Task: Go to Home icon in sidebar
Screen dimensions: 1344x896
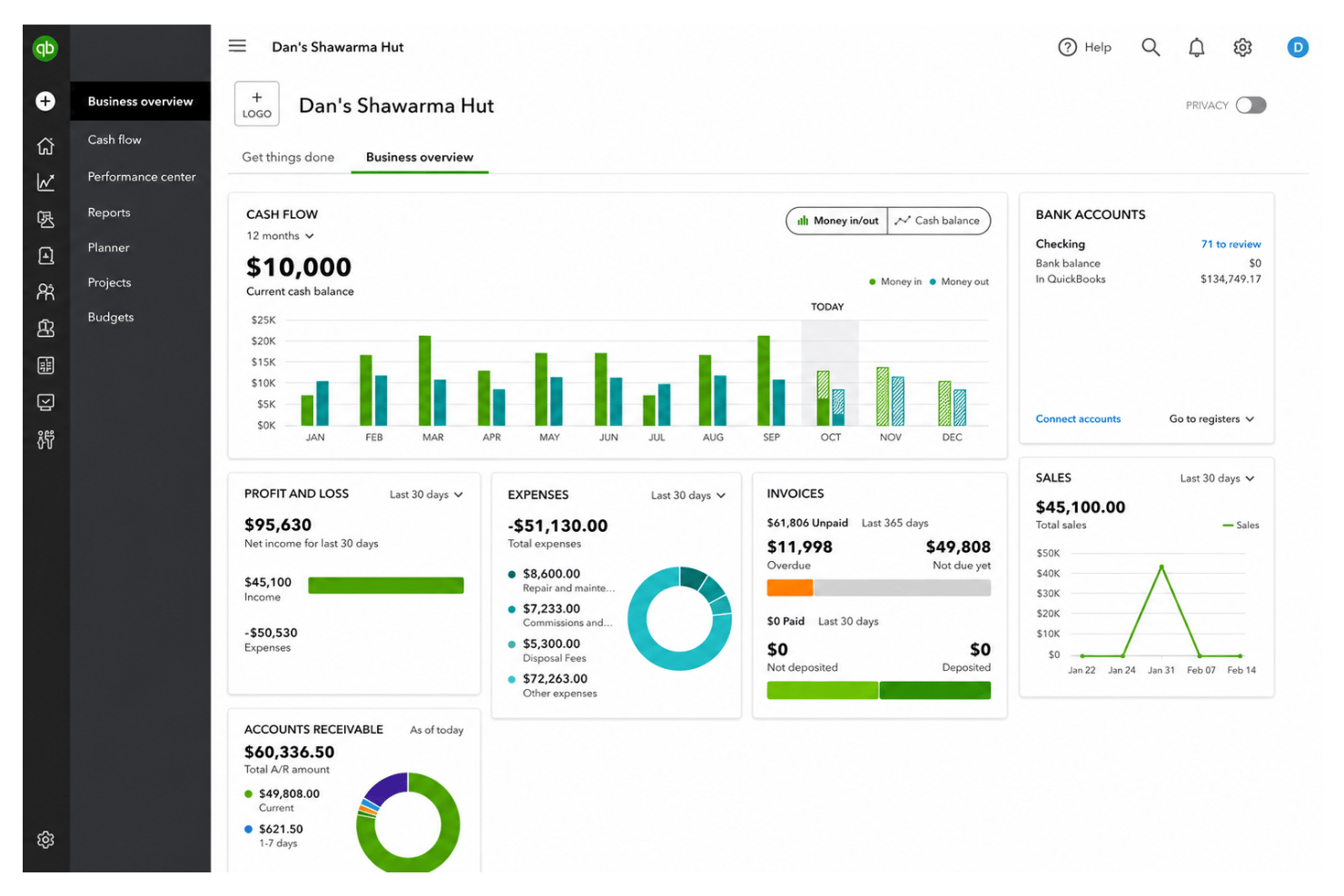Action: click(x=45, y=146)
